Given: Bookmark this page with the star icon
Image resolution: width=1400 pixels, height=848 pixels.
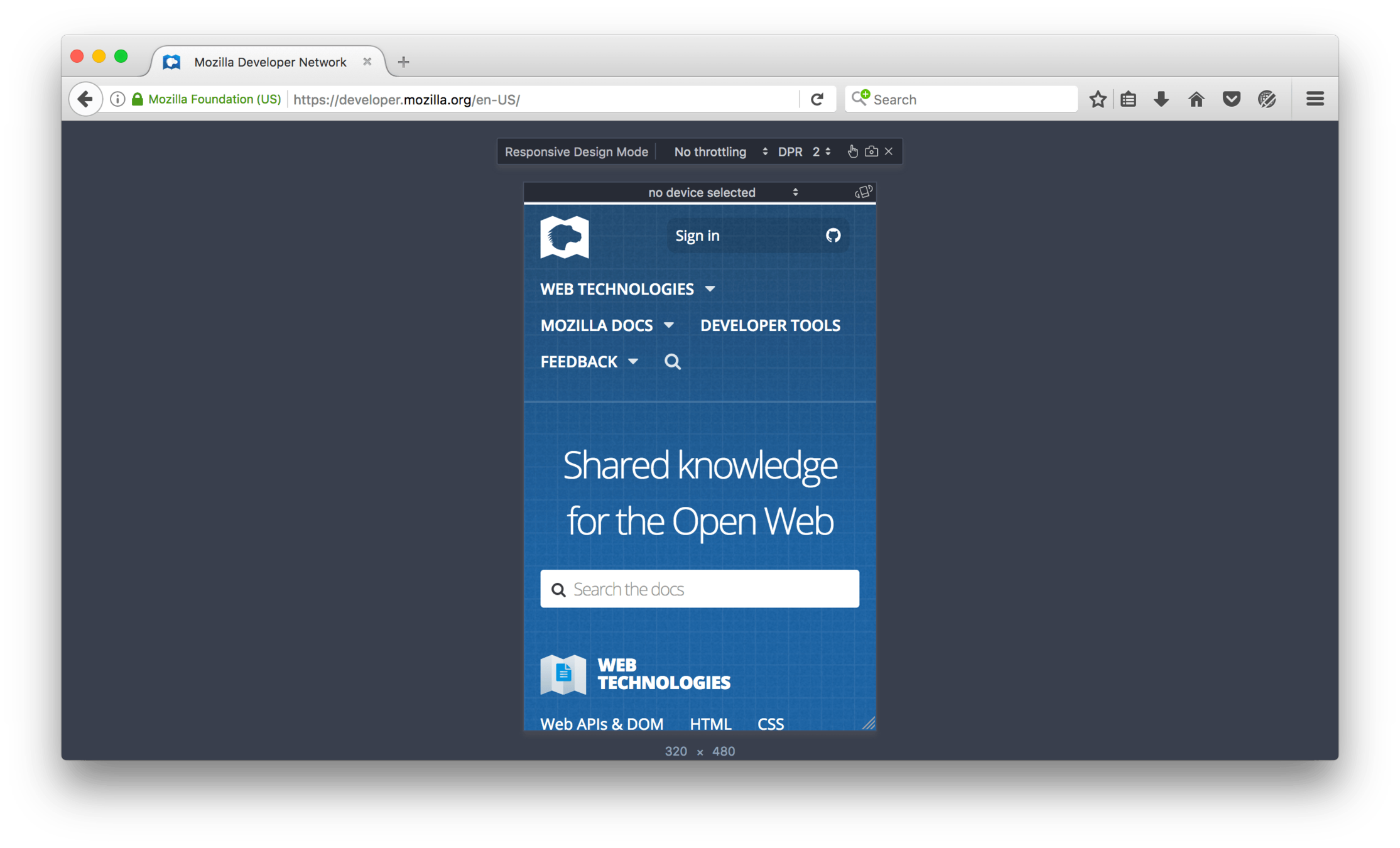Looking at the screenshot, I should [x=1097, y=99].
